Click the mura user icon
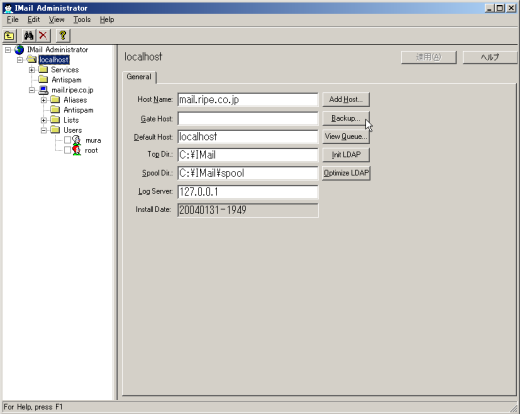Screen dimensions: 520x414 click(77, 140)
